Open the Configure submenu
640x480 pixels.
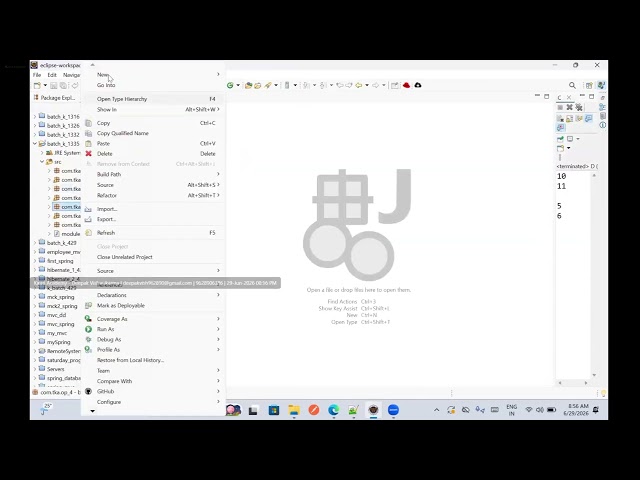pyautogui.click(x=154, y=402)
